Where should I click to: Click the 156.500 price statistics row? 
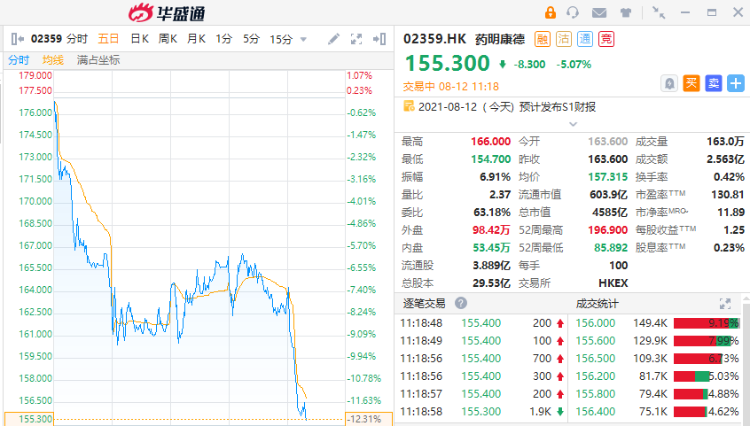pyautogui.click(x=657, y=359)
